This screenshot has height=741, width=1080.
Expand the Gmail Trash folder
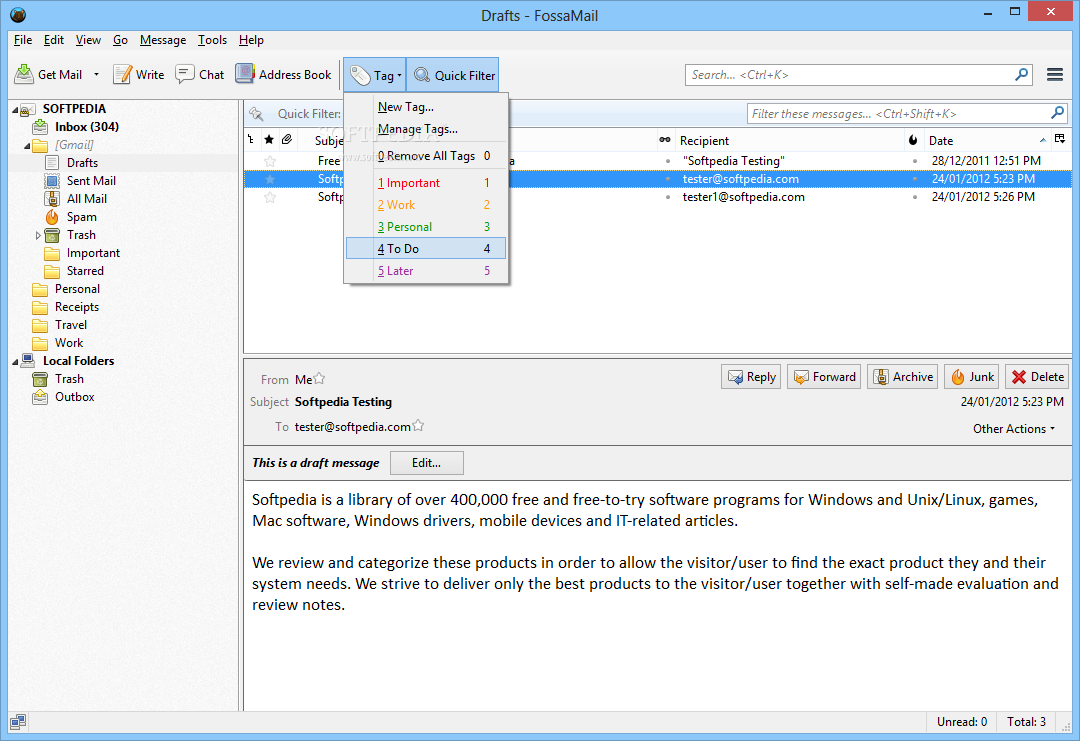38,236
